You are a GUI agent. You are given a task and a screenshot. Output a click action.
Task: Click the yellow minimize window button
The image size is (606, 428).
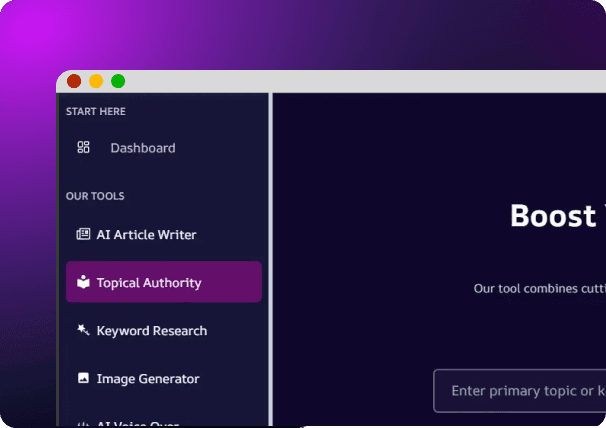96,81
